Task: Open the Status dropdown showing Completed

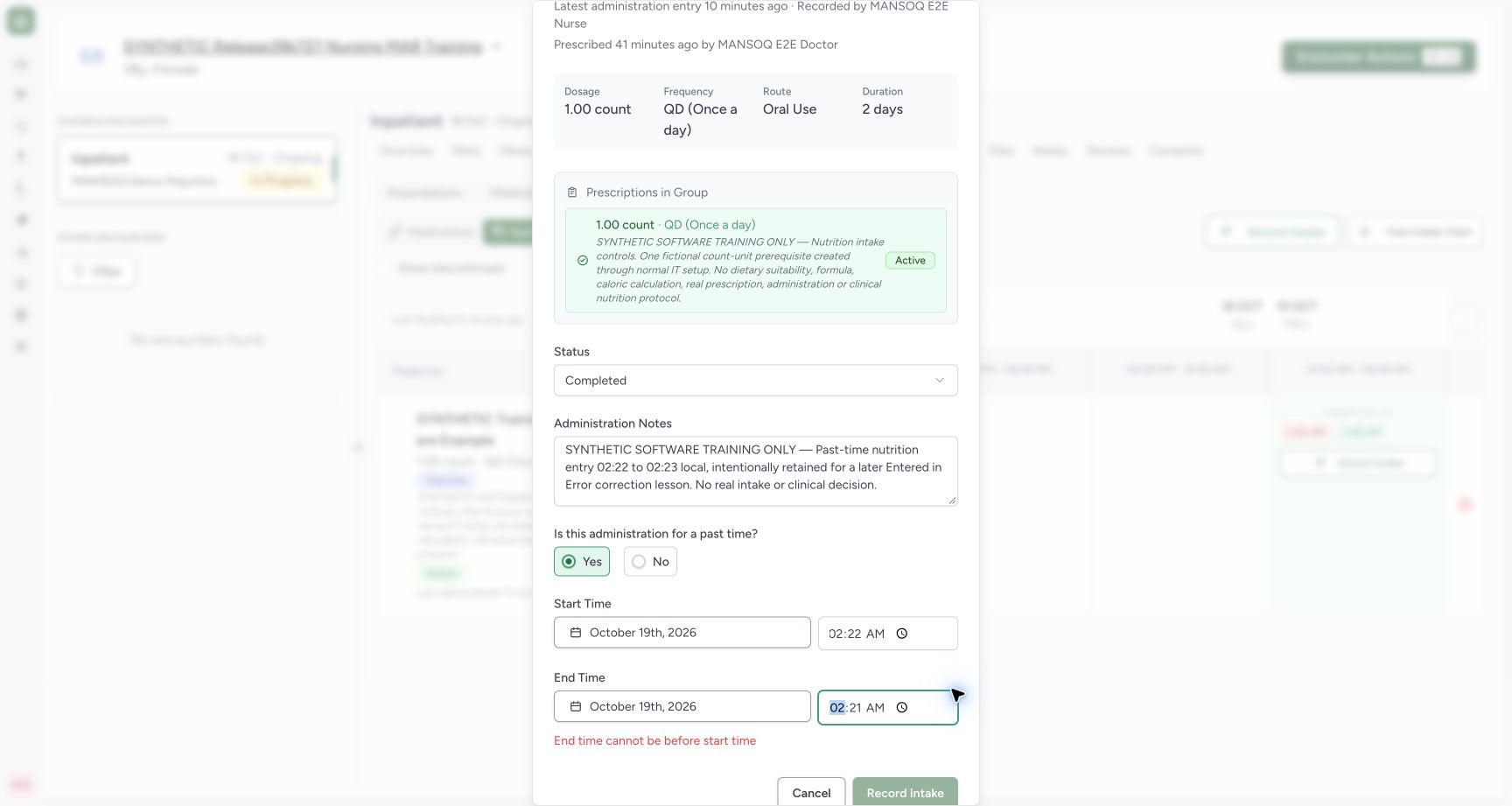Action: tap(756, 381)
